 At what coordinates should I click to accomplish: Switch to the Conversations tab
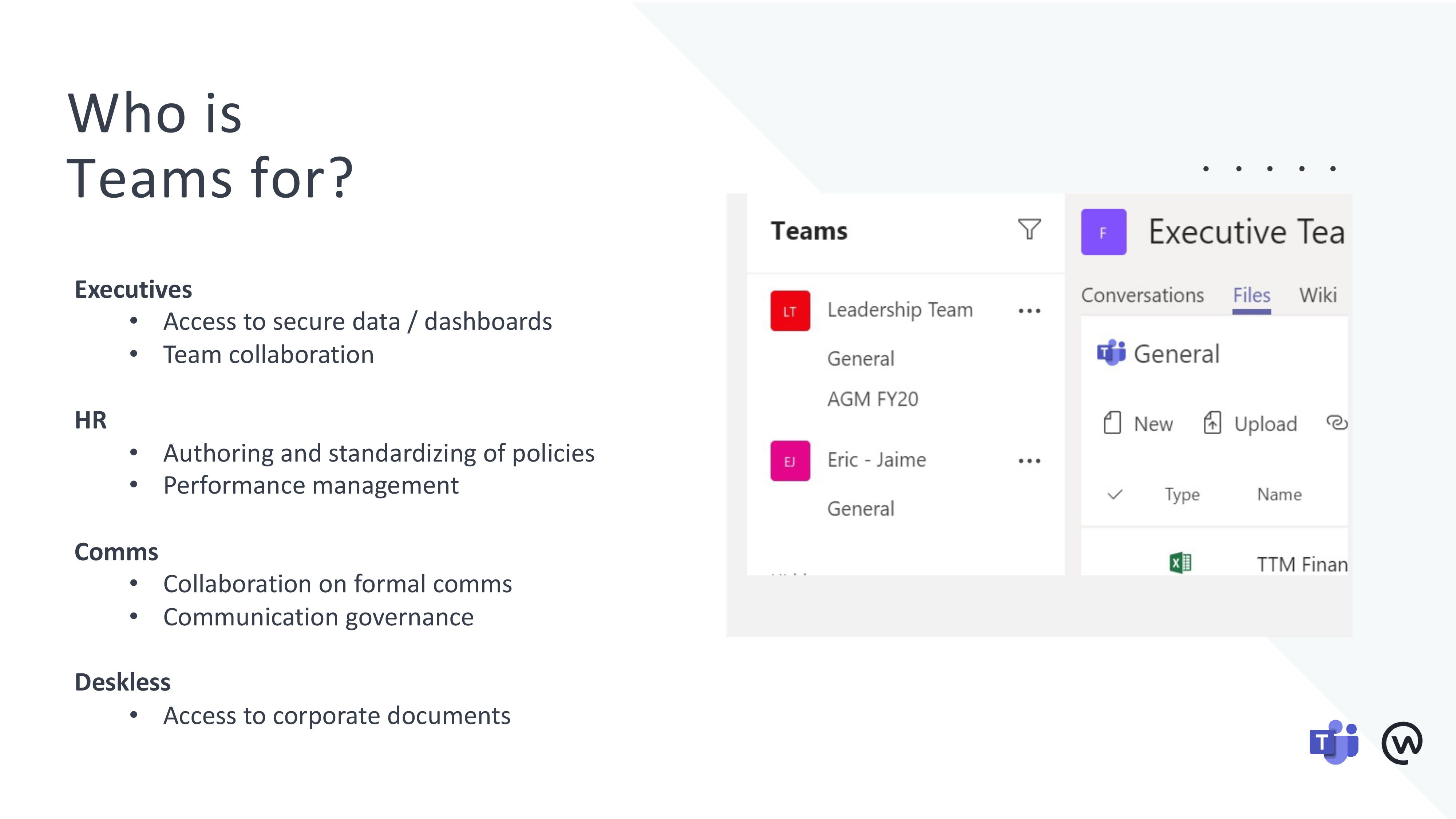[1143, 294]
